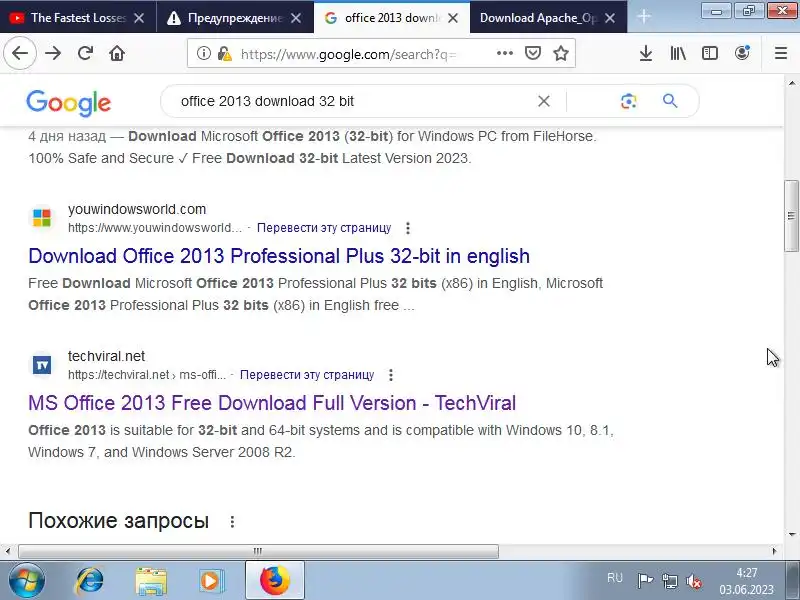This screenshot has width=800, height=600.
Task: Close the Предупреждение tab
Action: [295, 18]
